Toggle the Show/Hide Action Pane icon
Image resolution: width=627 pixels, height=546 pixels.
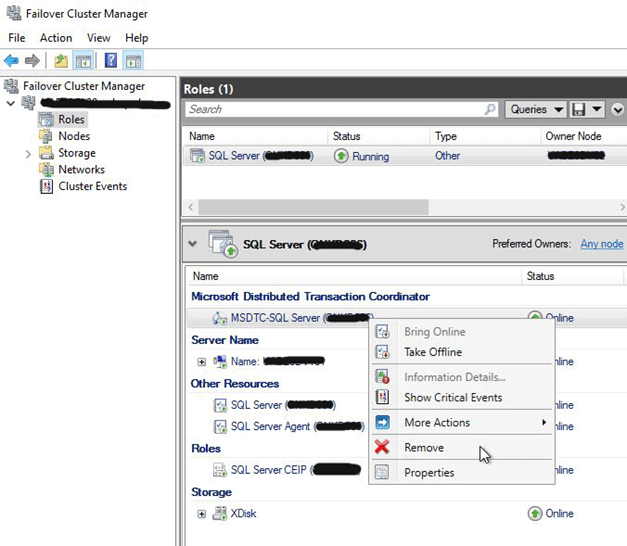point(134,61)
